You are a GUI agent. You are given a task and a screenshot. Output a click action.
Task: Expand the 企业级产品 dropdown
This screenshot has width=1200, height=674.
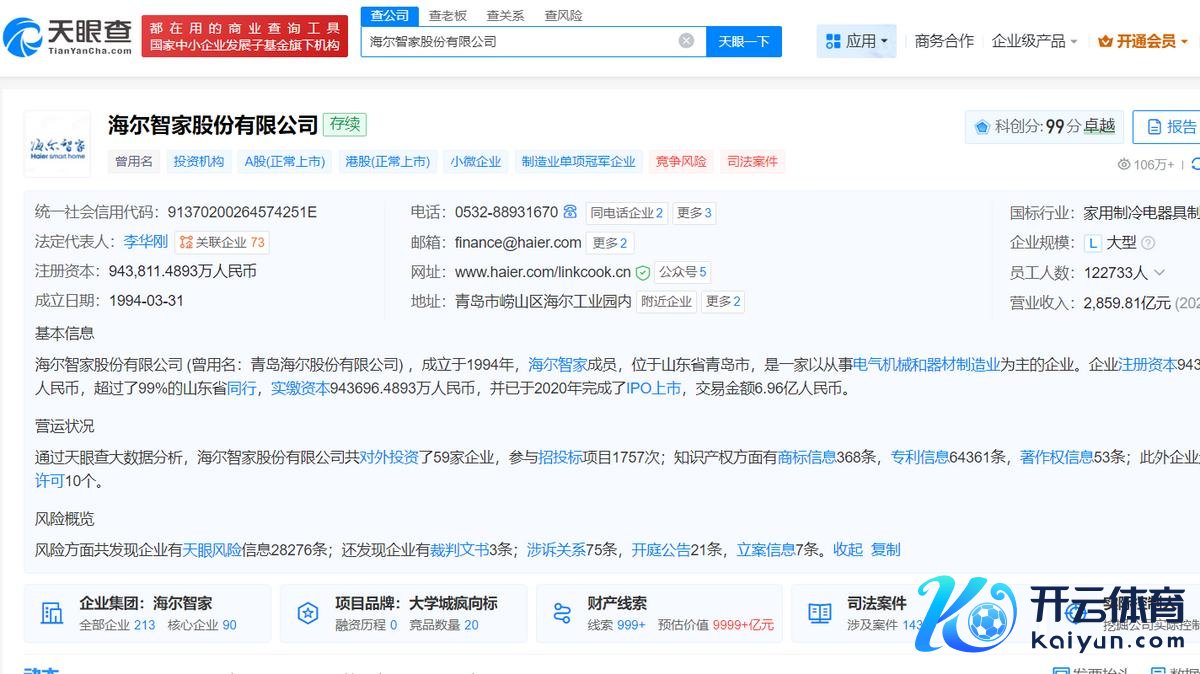(x=1034, y=41)
